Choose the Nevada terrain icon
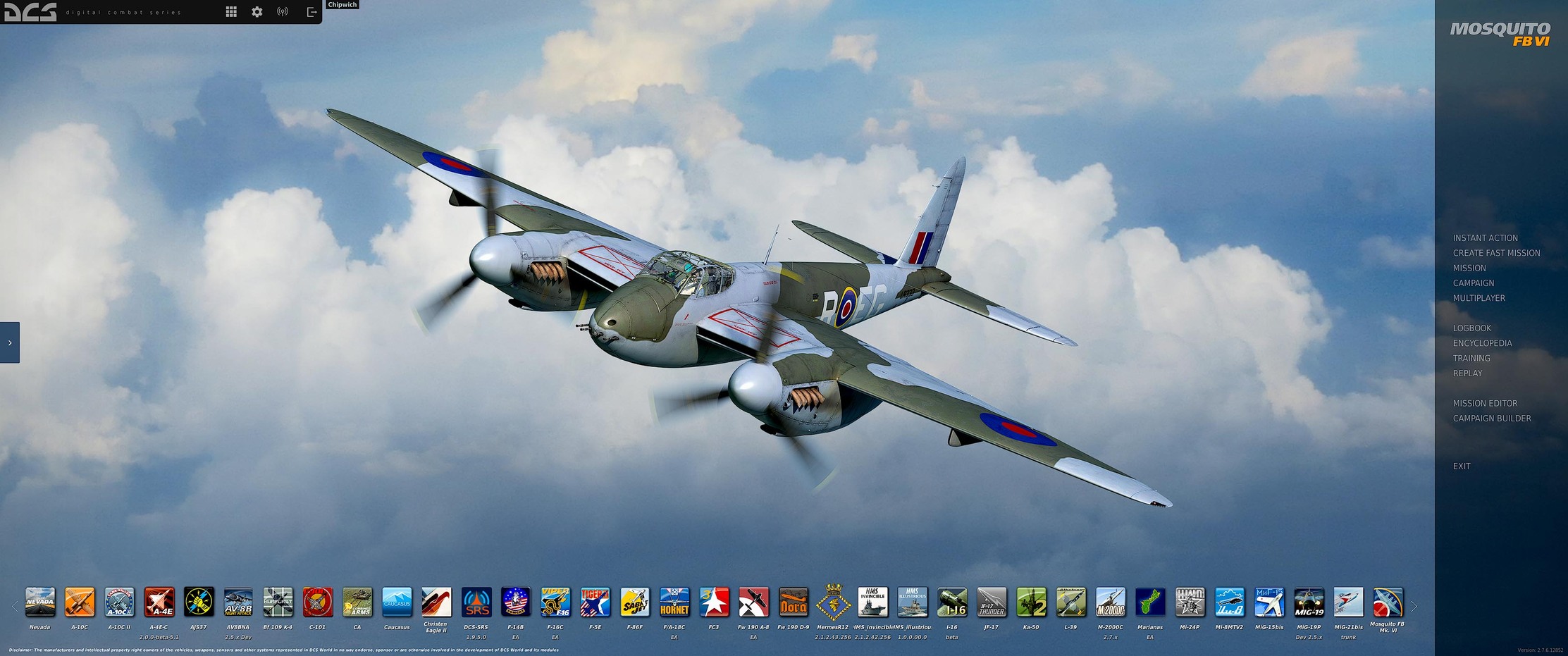1568x656 pixels. coord(40,602)
